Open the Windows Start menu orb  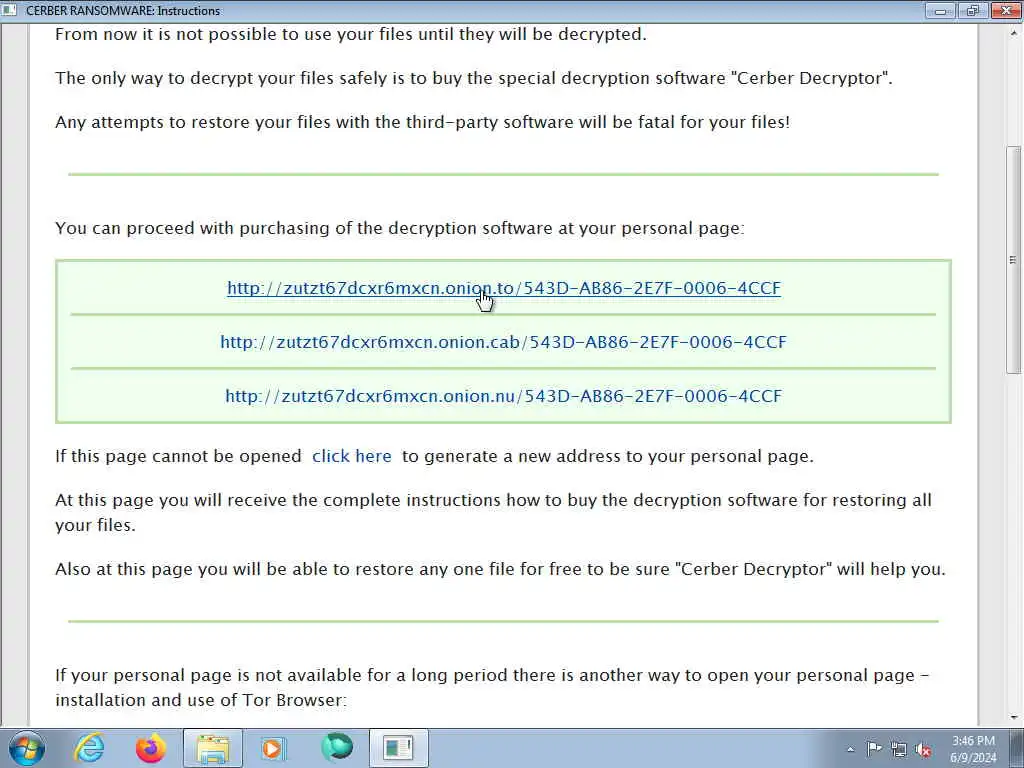click(27, 748)
